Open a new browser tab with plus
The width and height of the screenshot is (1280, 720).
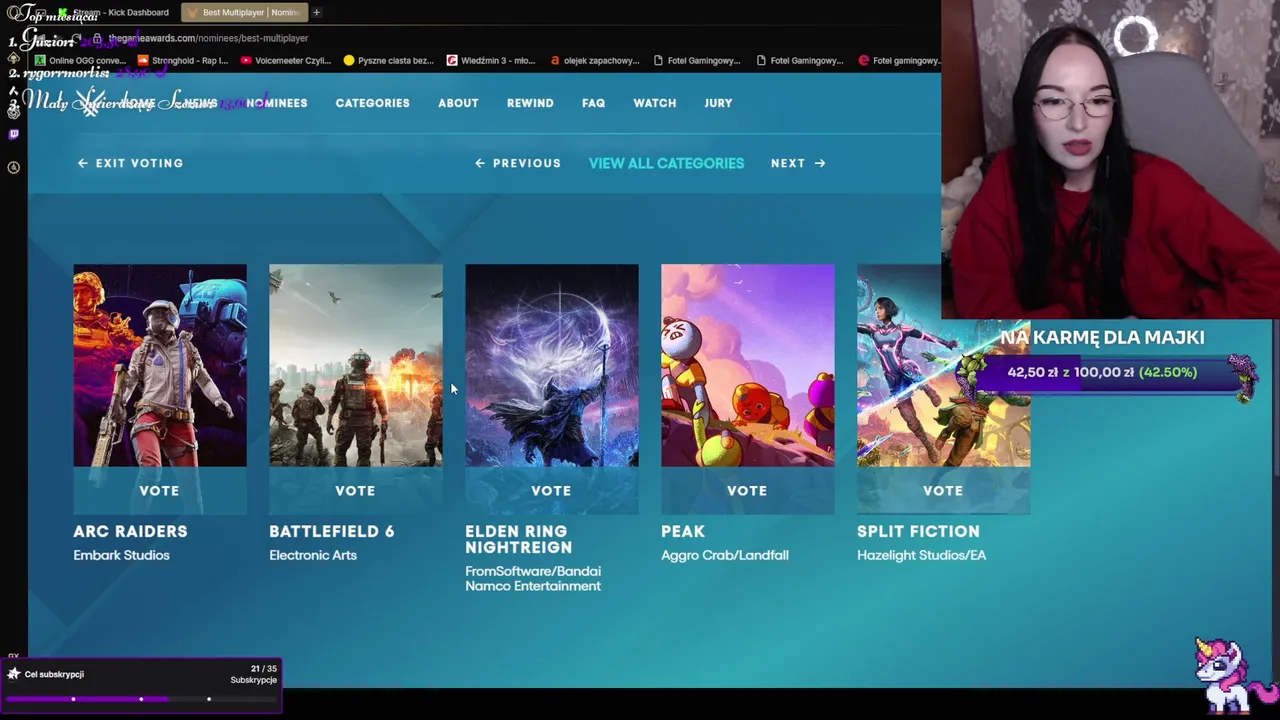316,12
